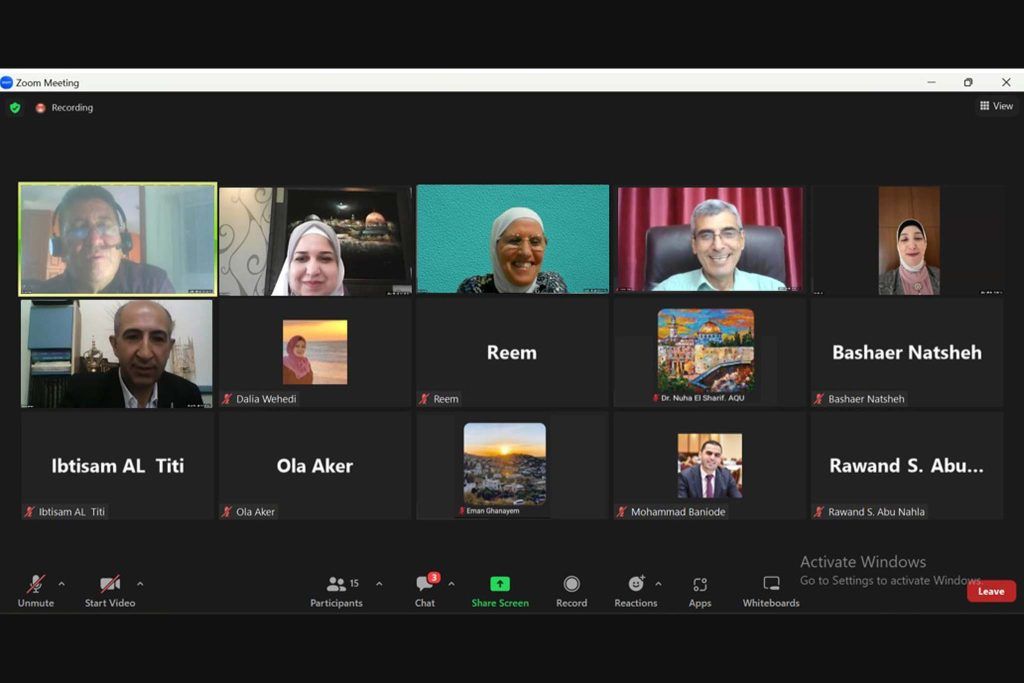Unmute the microphone
1024x683 pixels.
tap(36, 592)
